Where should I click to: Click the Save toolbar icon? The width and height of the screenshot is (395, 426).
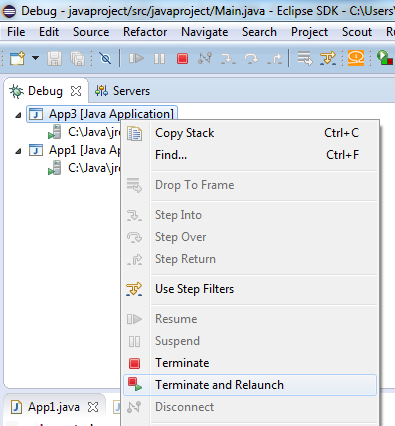tap(54, 59)
